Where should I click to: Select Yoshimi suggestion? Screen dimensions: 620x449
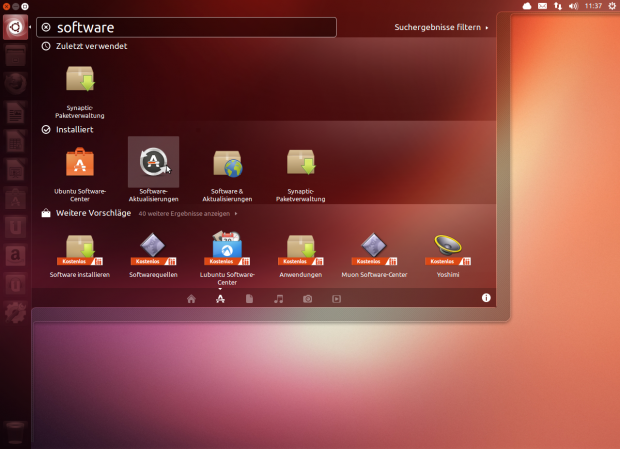(x=448, y=255)
